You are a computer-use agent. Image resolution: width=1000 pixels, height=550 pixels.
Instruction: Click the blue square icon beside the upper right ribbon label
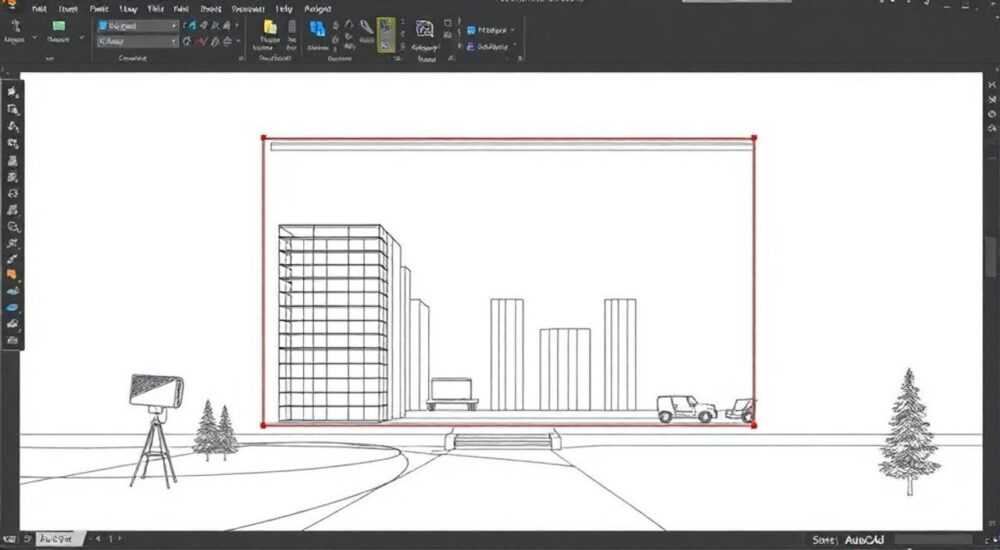pyautogui.click(x=471, y=30)
